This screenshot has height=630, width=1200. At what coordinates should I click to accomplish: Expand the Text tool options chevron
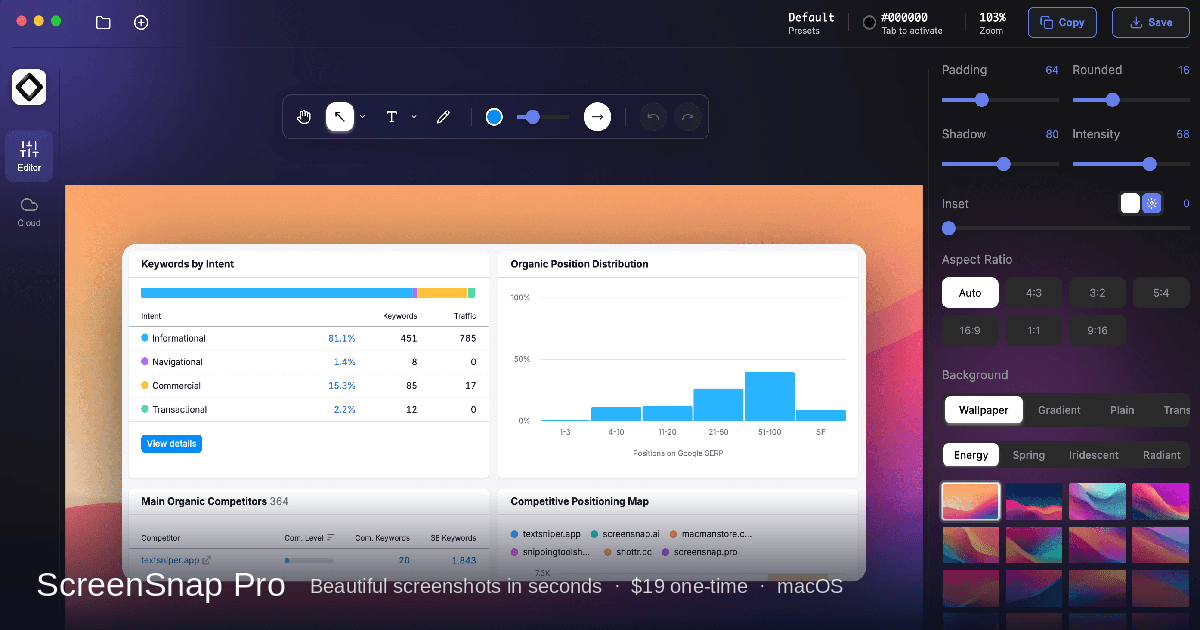[x=414, y=117]
